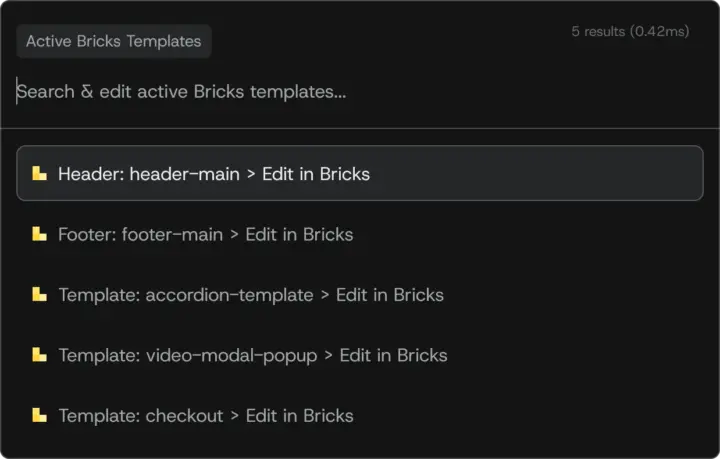Image resolution: width=720 pixels, height=459 pixels.
Task: Click the icon next to accordion-template
Action: (39, 295)
